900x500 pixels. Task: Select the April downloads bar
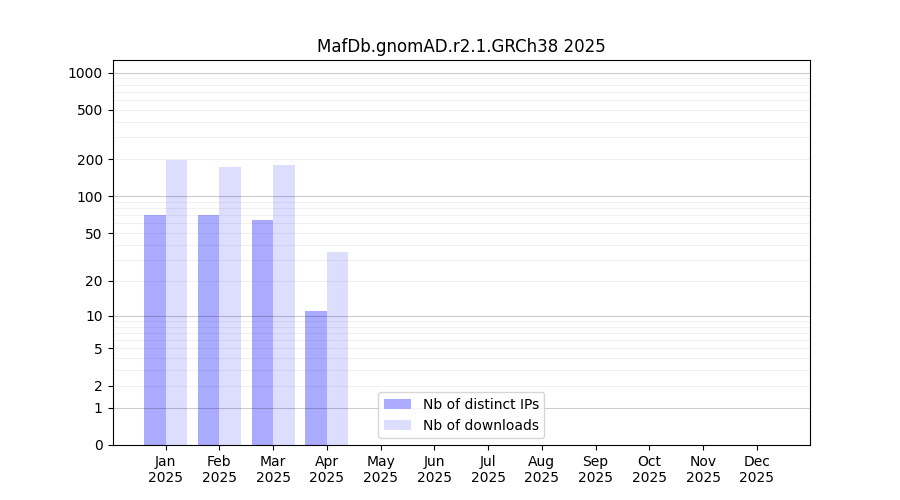[x=337, y=348]
